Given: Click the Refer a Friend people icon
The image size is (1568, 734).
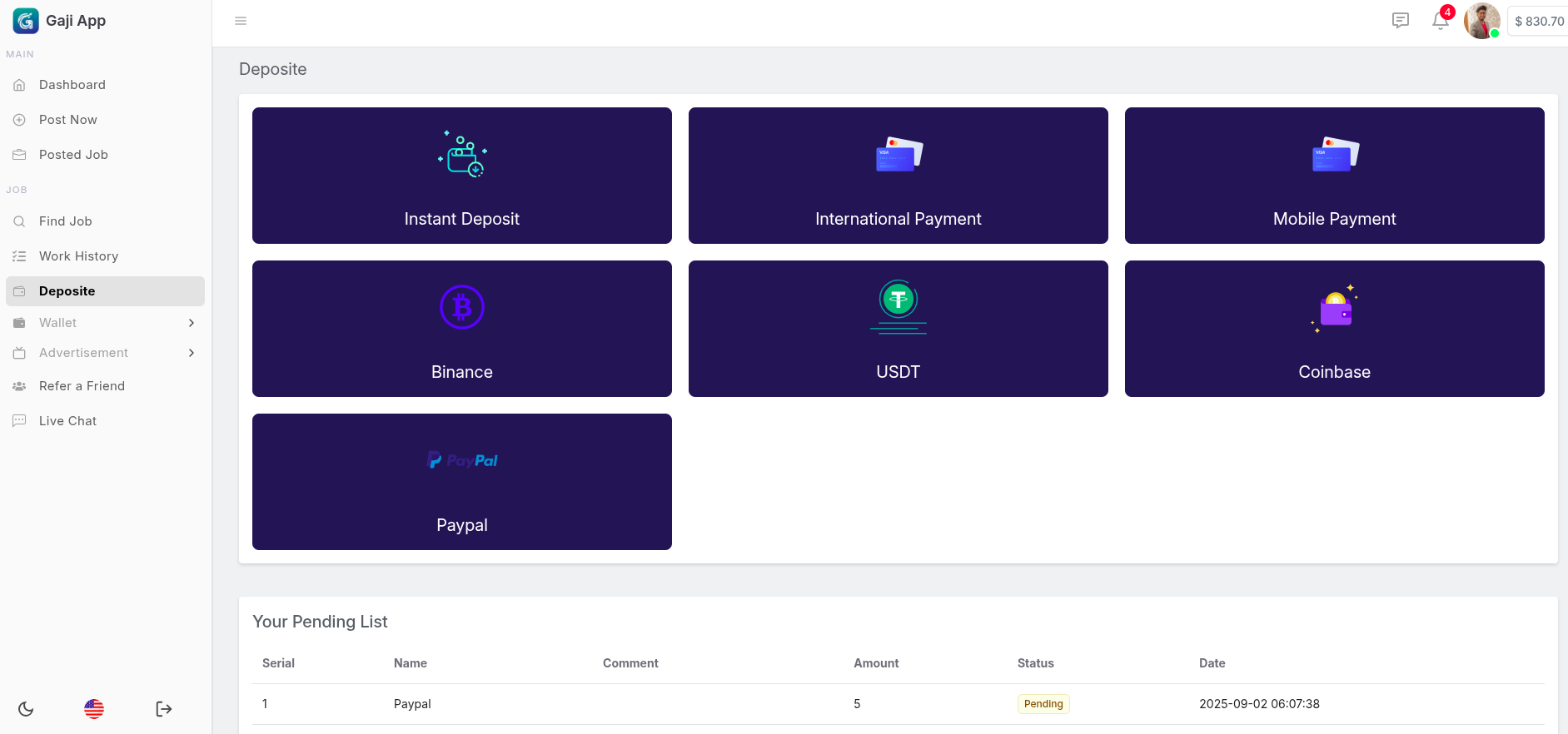Looking at the screenshot, I should click(19, 386).
